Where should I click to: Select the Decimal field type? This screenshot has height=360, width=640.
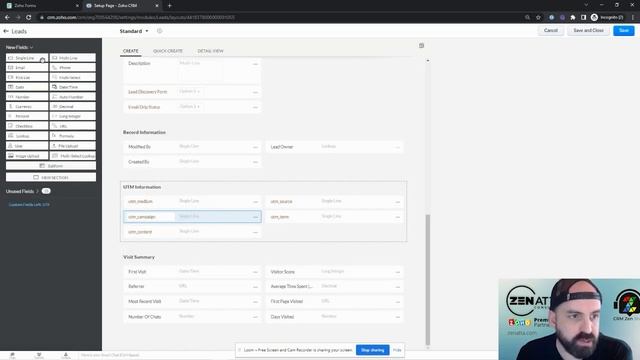pyautogui.click(x=73, y=107)
